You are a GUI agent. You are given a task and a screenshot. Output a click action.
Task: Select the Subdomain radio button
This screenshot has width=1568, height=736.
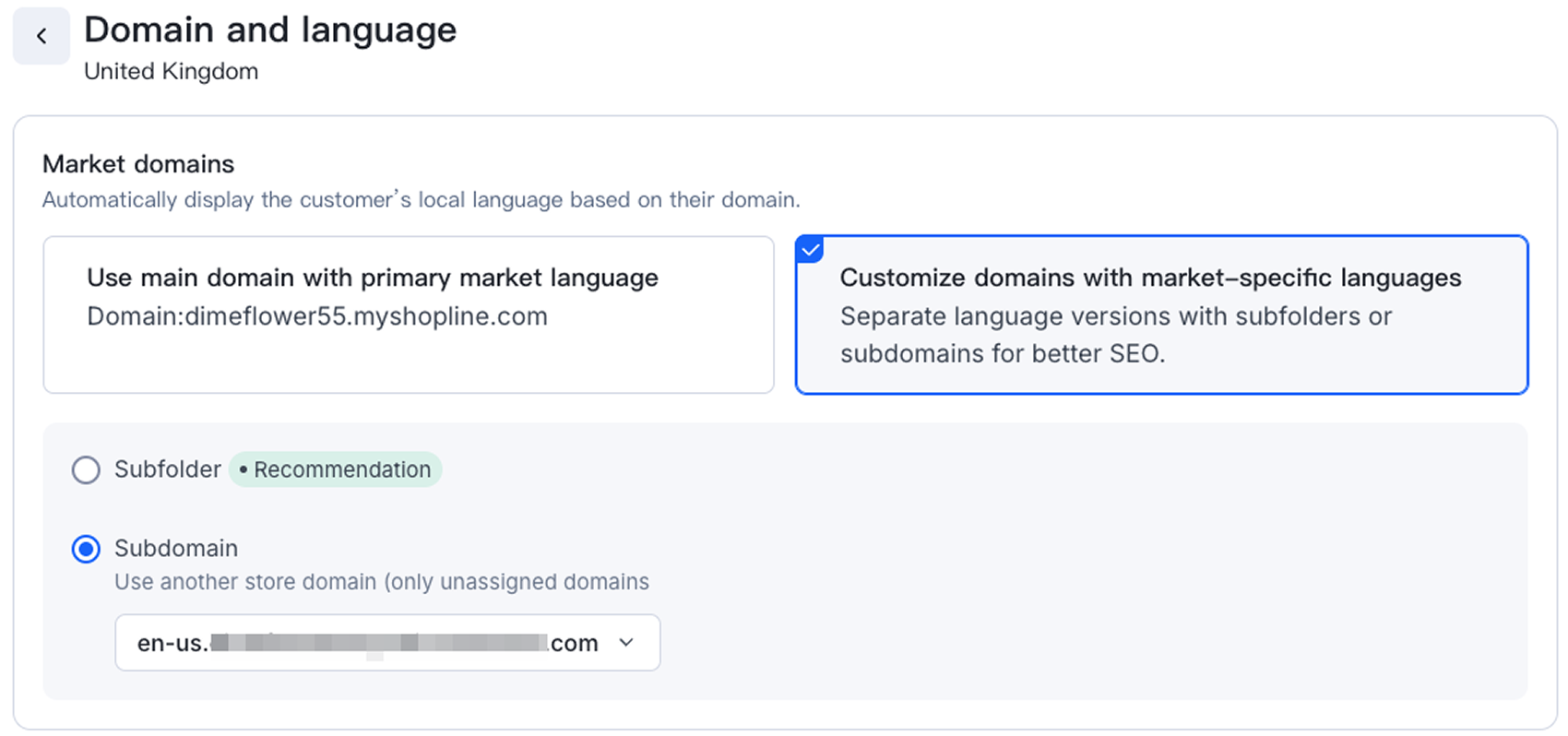coord(86,550)
